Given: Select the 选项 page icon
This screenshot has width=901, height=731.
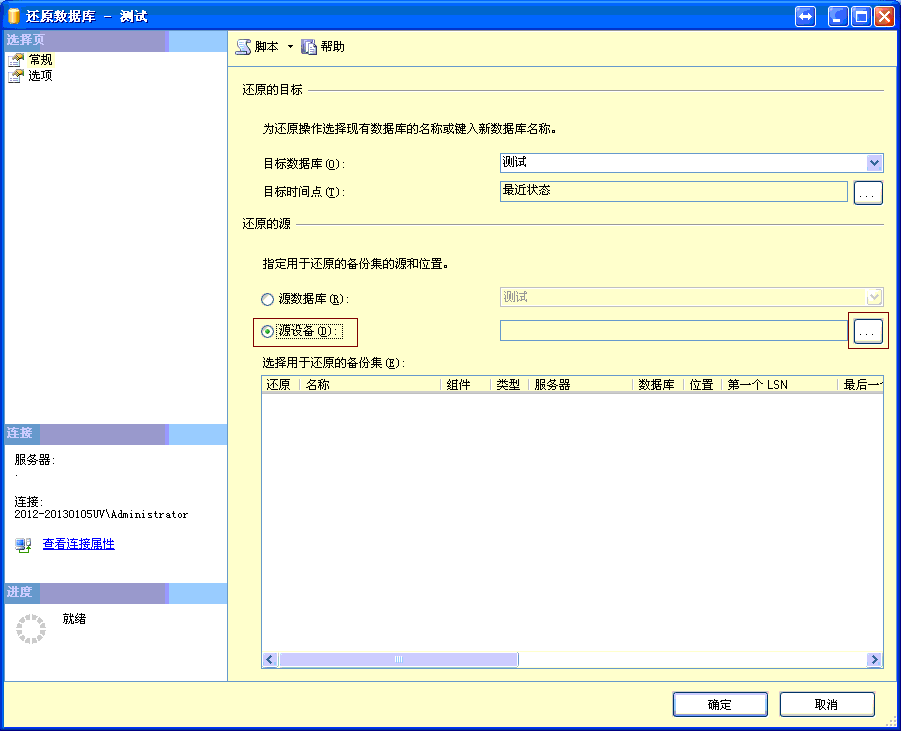Looking at the screenshot, I should 16,75.
